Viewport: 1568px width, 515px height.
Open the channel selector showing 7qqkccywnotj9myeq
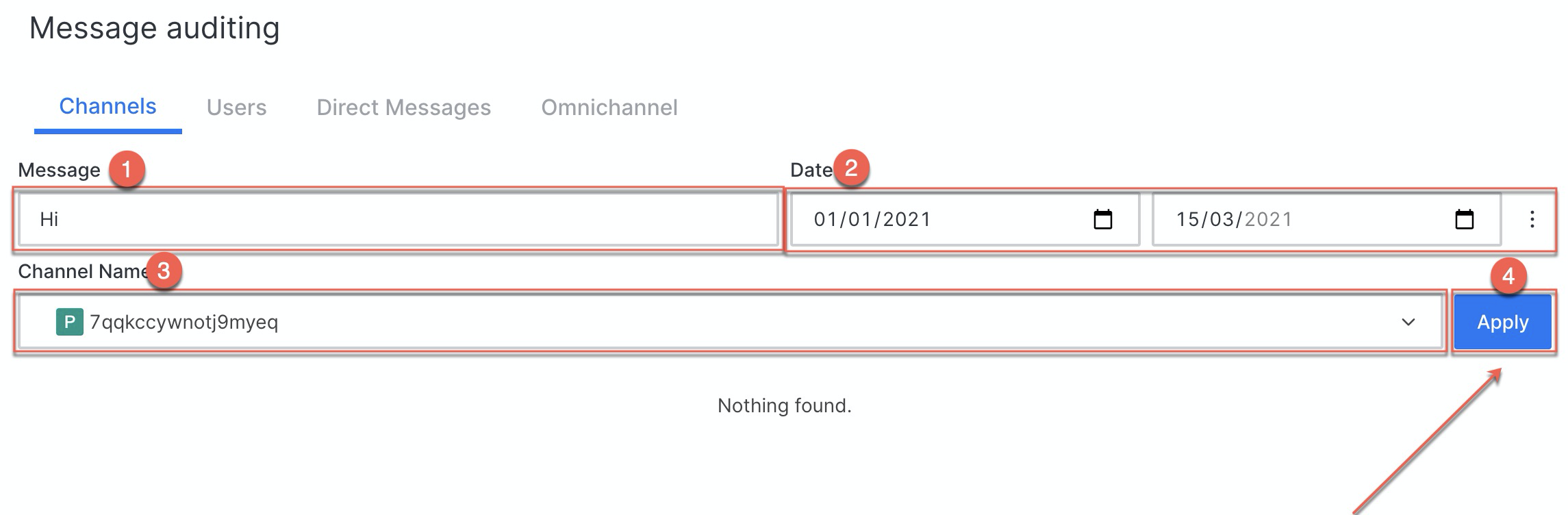tap(730, 322)
